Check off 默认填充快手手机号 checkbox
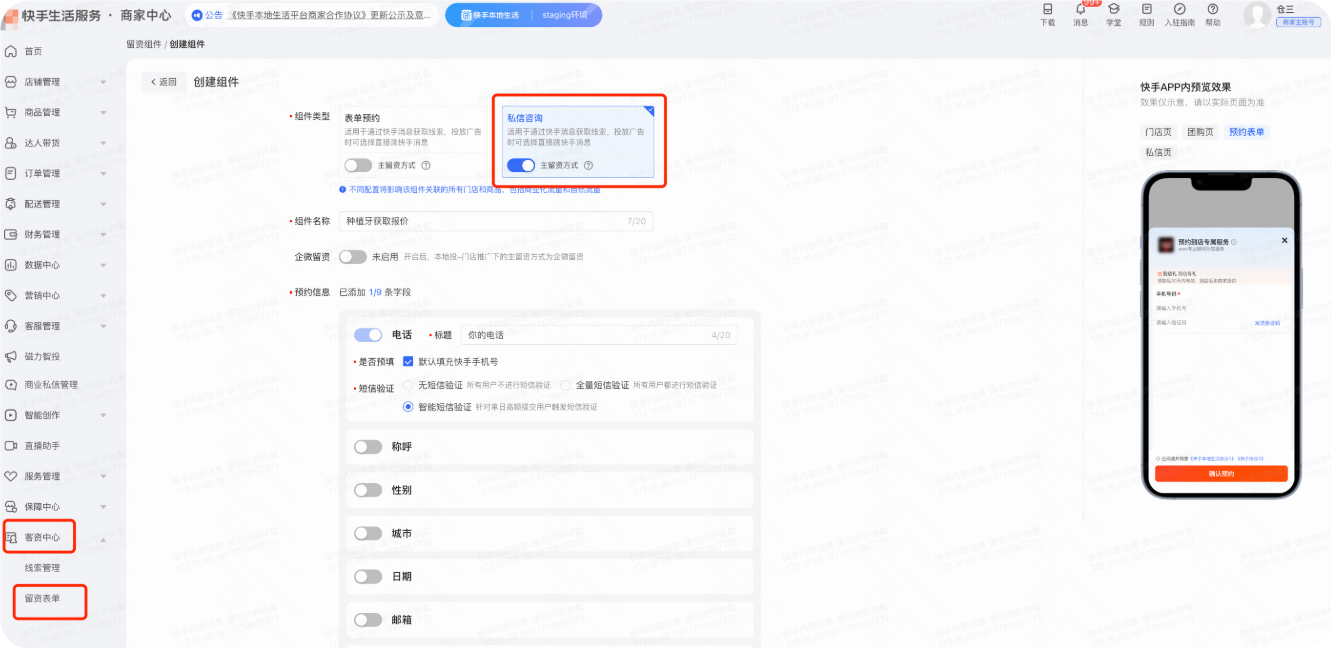The image size is (1331, 648). pos(408,362)
